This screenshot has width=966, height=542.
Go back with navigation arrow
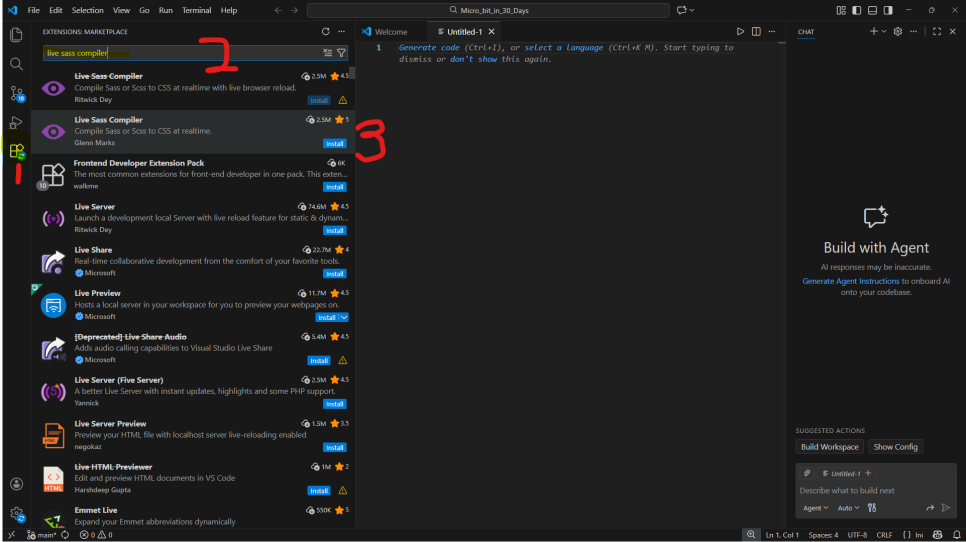point(278,10)
